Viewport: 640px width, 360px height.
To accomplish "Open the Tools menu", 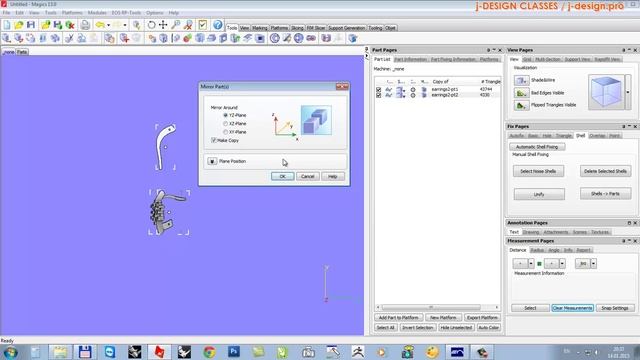I will coord(51,13).
